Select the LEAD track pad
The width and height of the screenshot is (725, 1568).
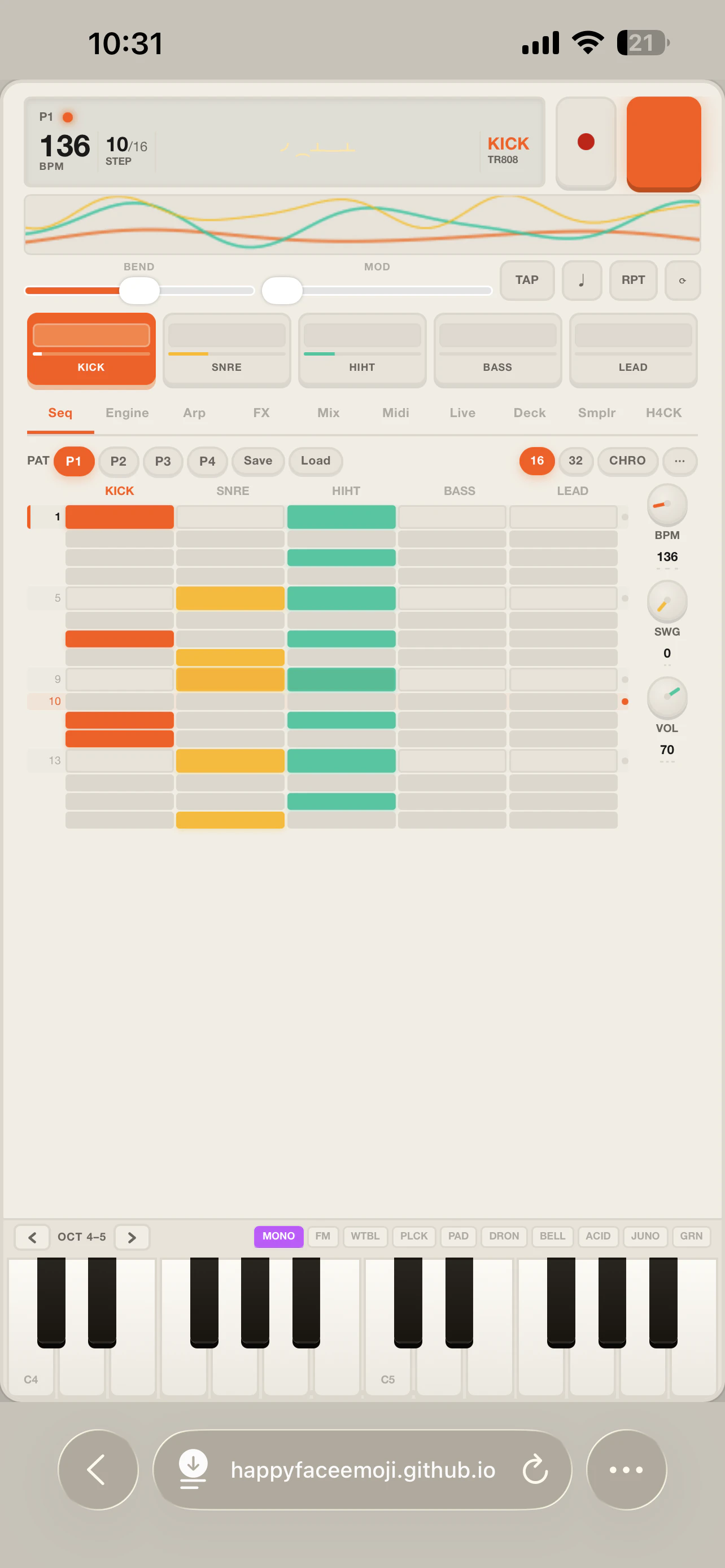point(633,350)
